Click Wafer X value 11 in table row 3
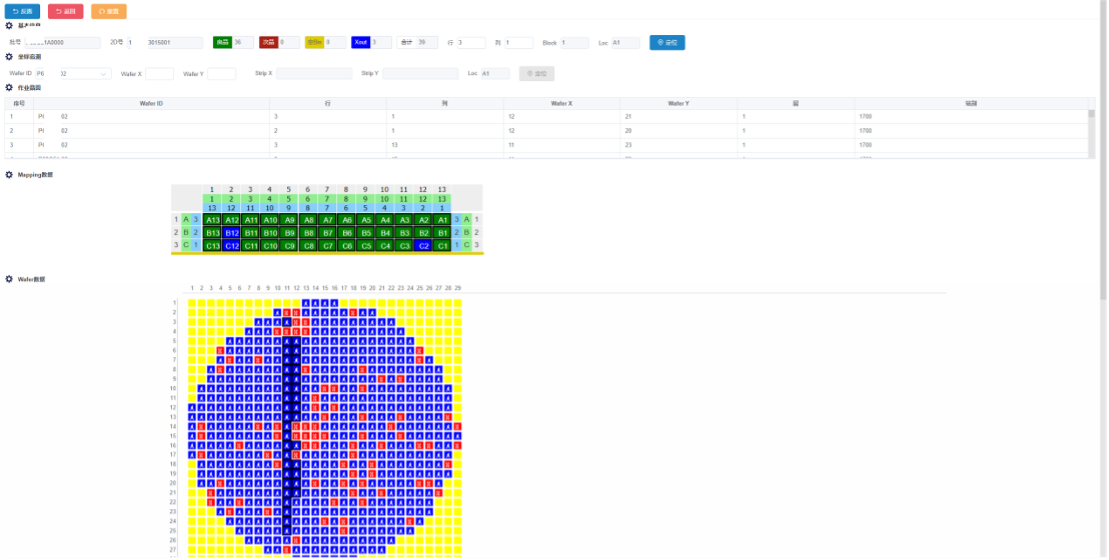Screen dimensions: 1109x560 click(x=511, y=145)
